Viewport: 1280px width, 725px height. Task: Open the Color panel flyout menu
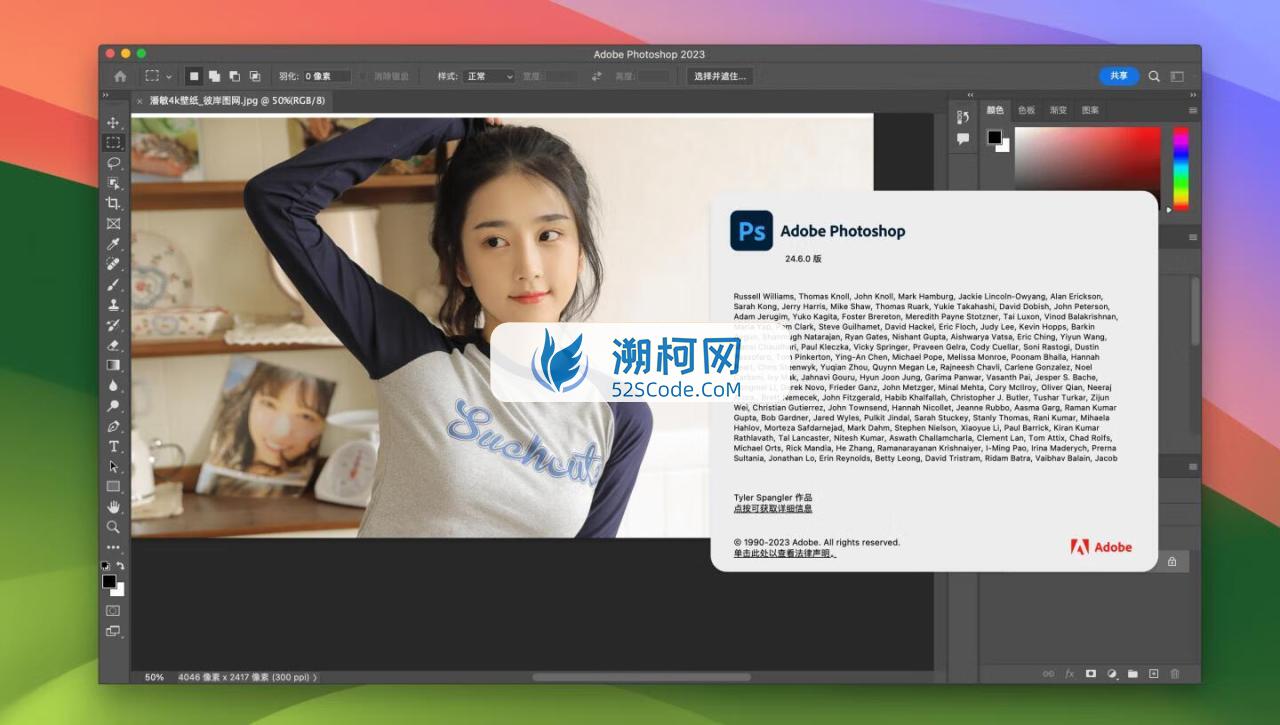point(1193,110)
